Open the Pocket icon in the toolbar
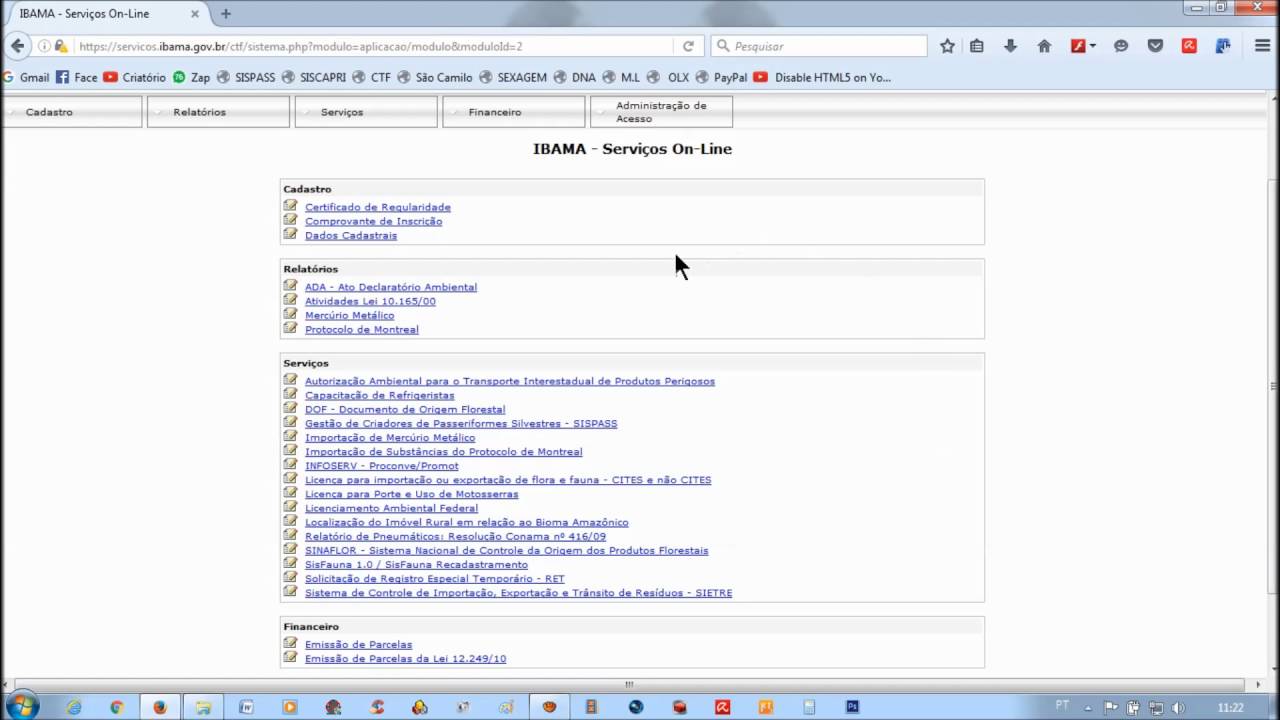Screen dimensions: 1280x720 click(1155, 46)
